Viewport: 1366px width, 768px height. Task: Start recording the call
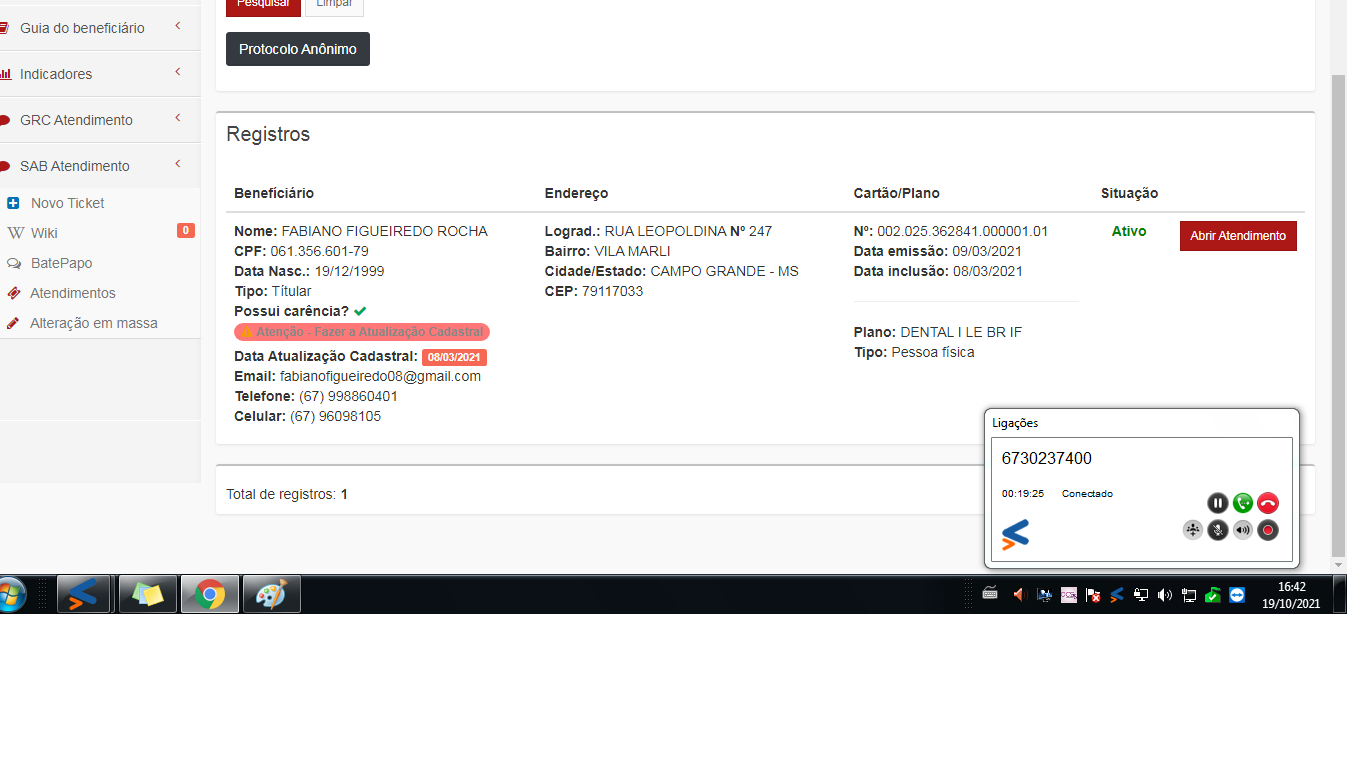pos(1267,530)
